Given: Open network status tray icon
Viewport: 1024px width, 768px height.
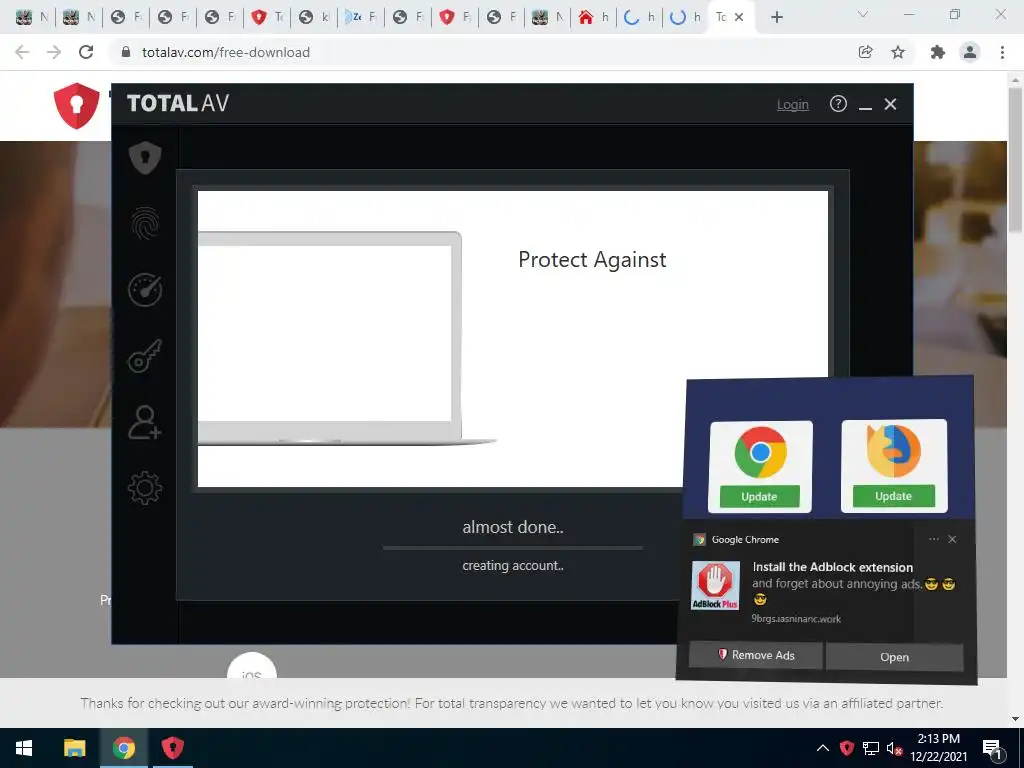Looking at the screenshot, I should coord(871,748).
